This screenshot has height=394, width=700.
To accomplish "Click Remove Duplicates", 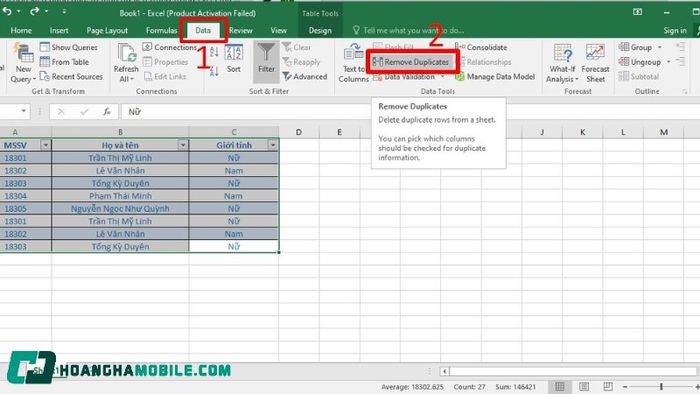I will [411, 62].
